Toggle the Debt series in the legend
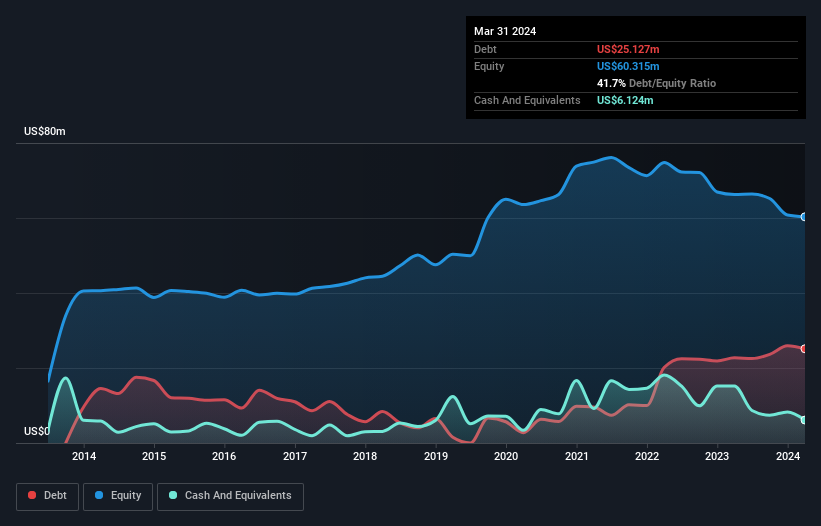The width and height of the screenshot is (821, 526). pos(46,496)
